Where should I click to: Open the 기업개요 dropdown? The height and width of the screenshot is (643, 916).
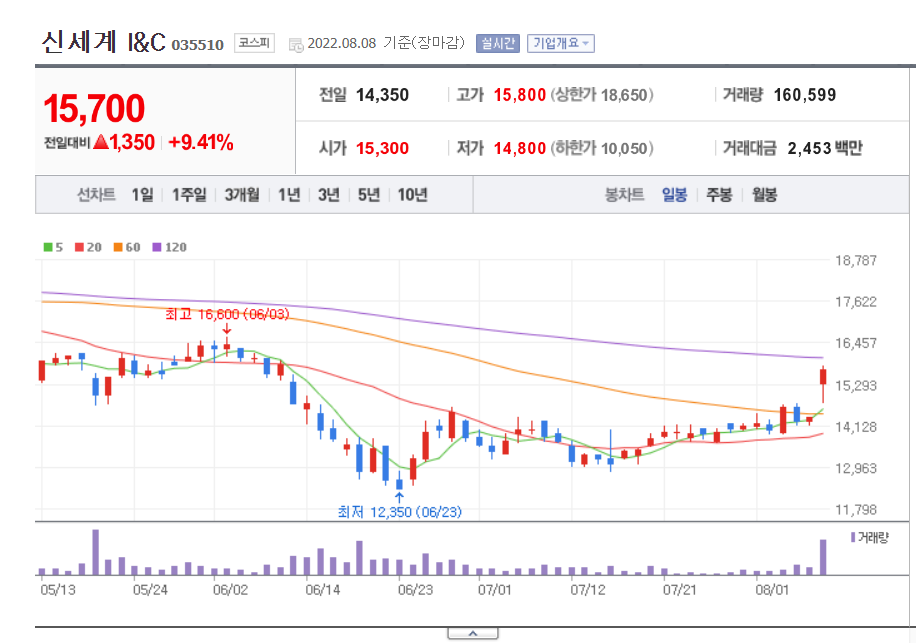(561, 43)
